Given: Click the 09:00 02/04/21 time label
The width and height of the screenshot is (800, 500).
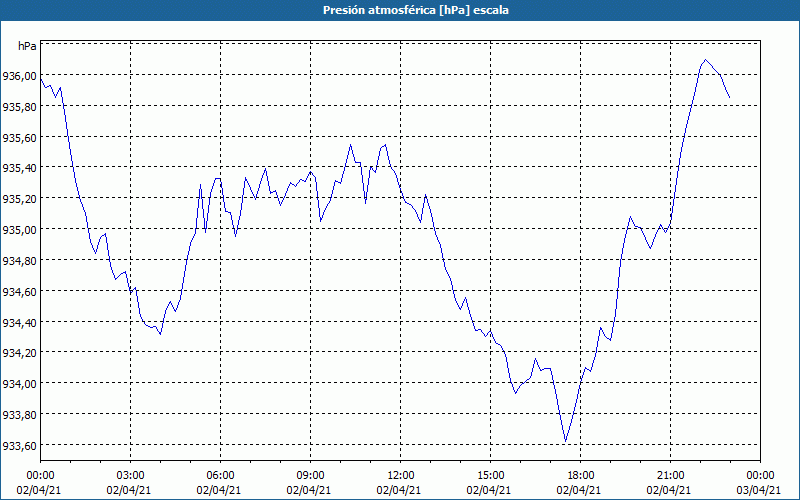Looking at the screenshot, I should click(x=309, y=483).
